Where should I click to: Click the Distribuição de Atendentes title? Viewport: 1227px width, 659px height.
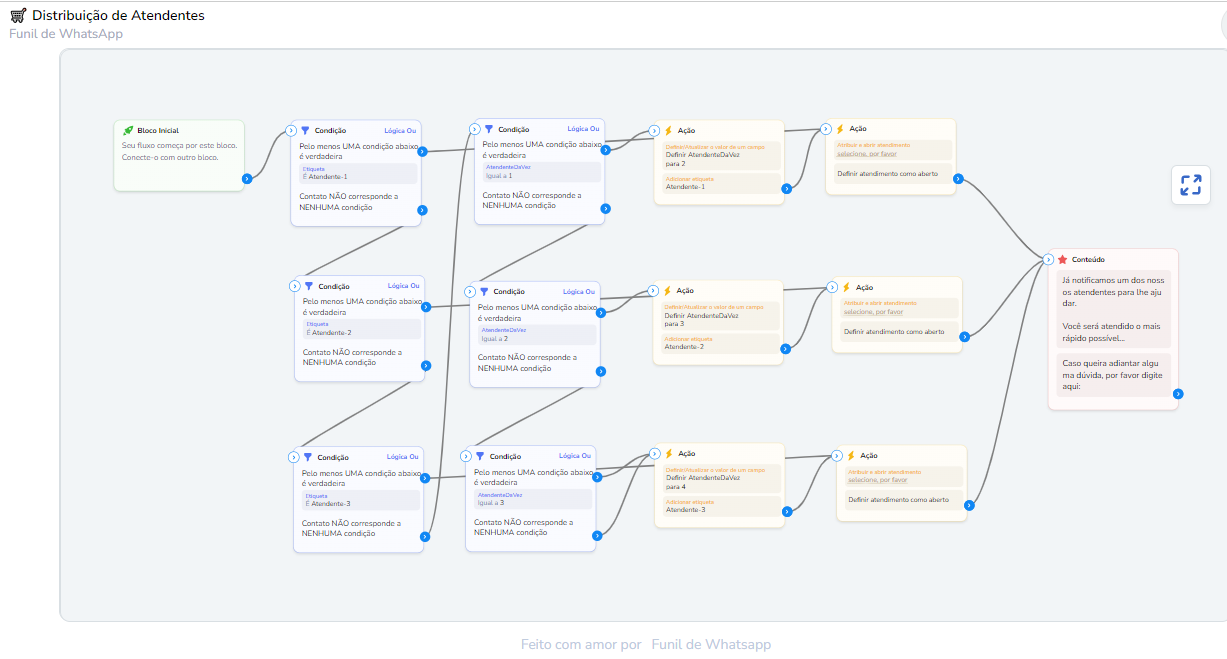[x=118, y=16]
